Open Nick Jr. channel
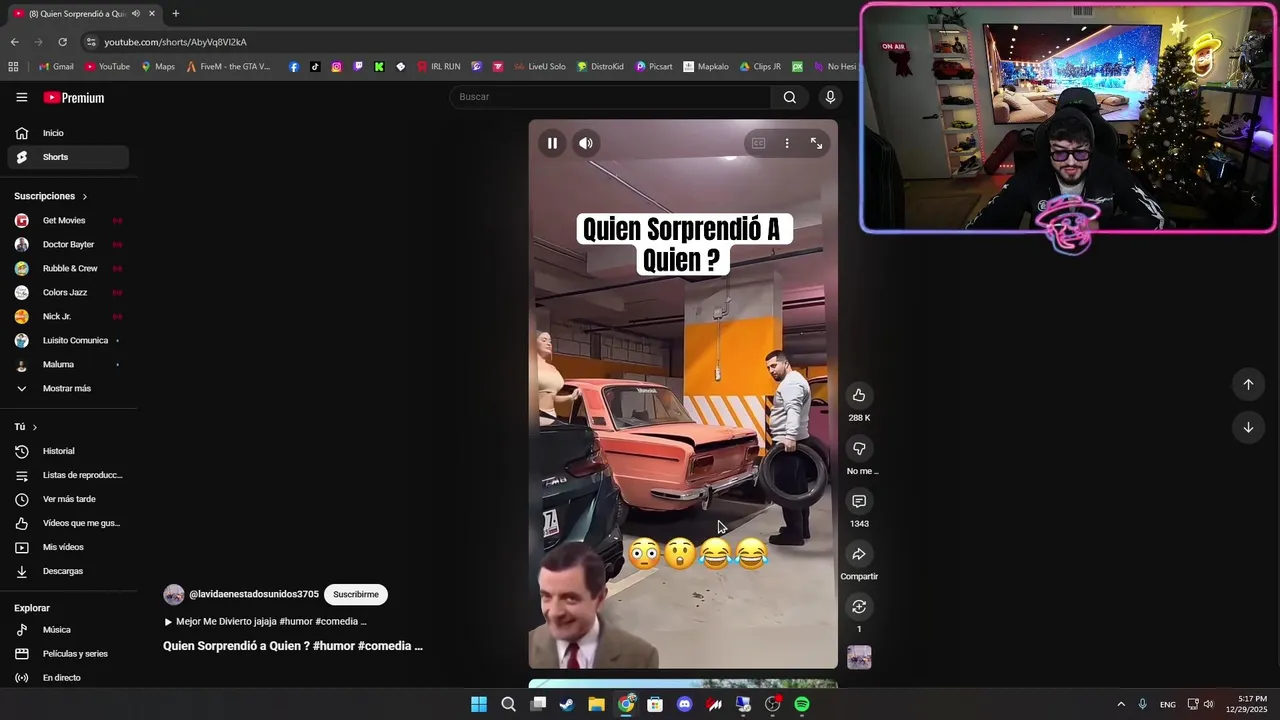The width and height of the screenshot is (1280, 720). pos(68,316)
